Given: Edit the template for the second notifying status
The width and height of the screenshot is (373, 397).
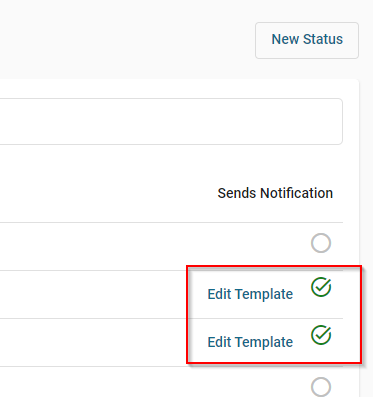Looking at the screenshot, I should pyautogui.click(x=250, y=342).
